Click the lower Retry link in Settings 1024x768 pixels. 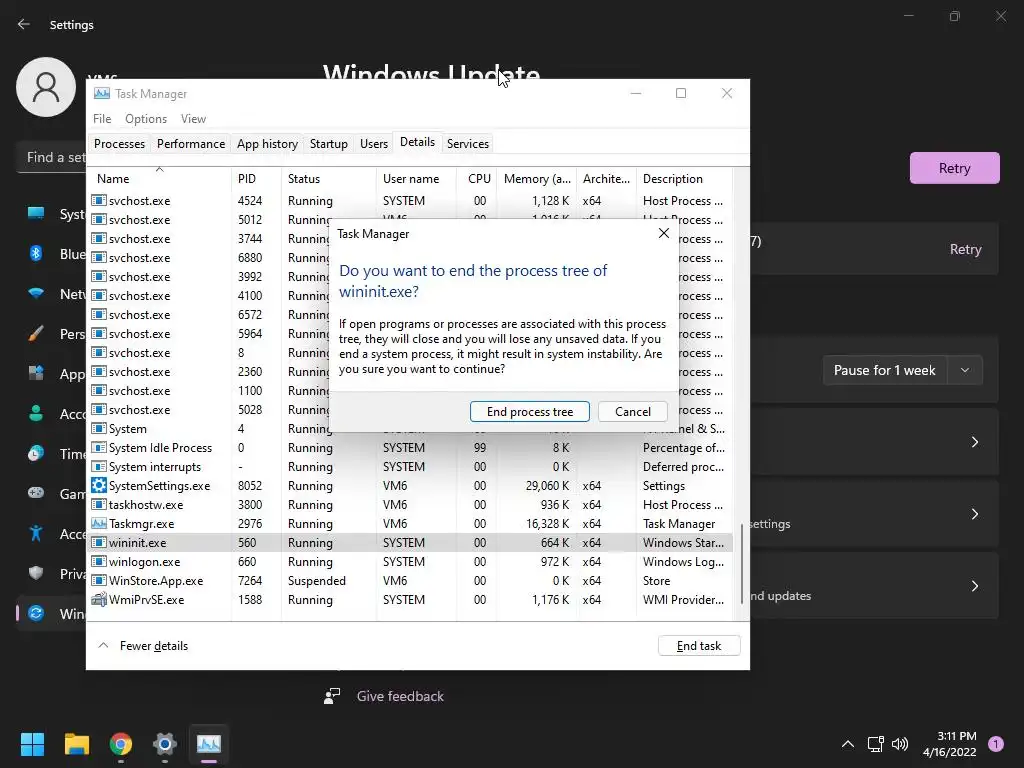click(x=965, y=249)
